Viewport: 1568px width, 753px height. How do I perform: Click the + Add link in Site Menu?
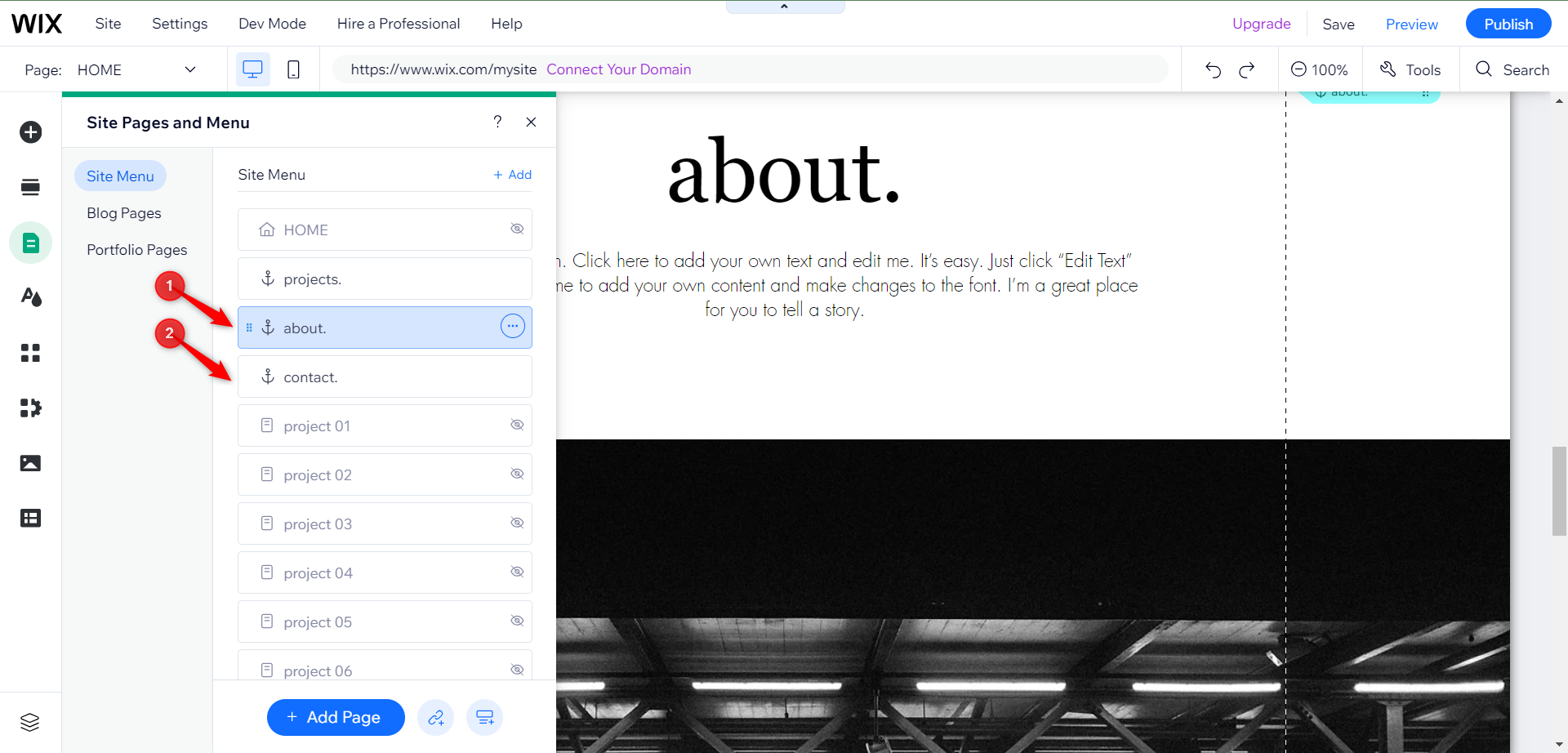(x=513, y=175)
